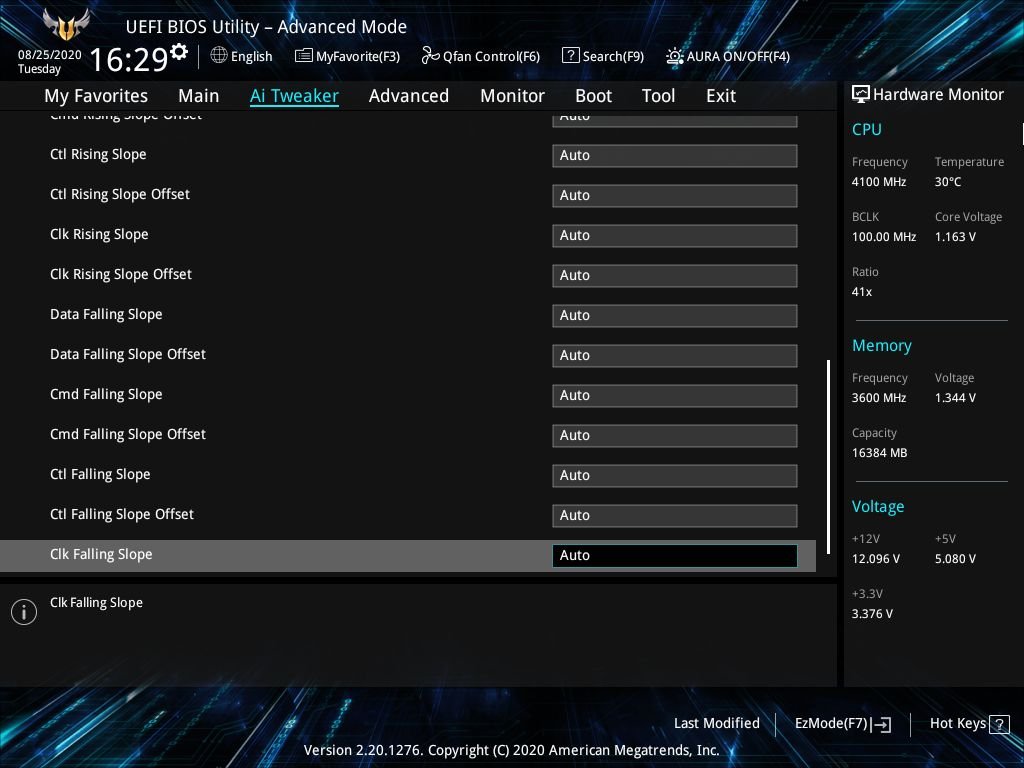This screenshot has width=1024, height=768.
Task: Select the Clk Rising Slope Offset label
Action: click(x=121, y=274)
